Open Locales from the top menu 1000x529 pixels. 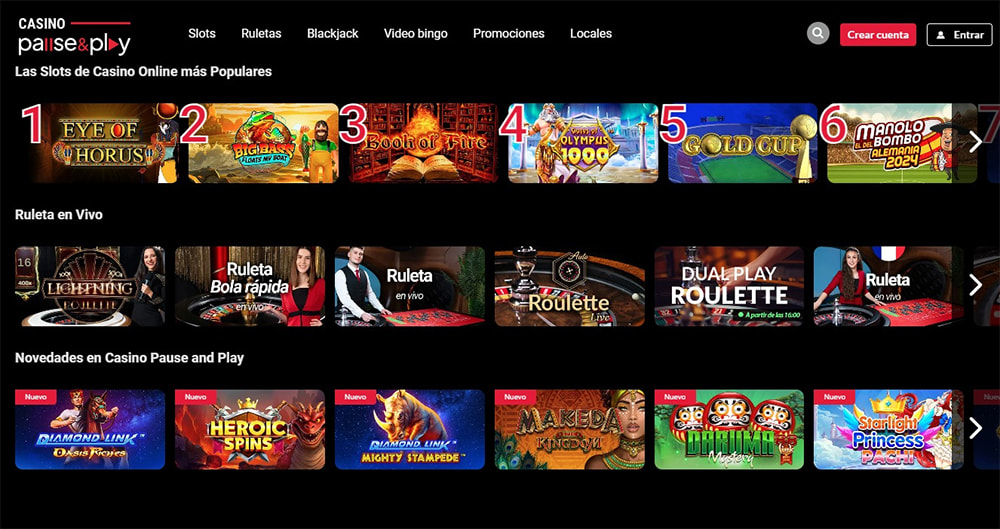[591, 34]
